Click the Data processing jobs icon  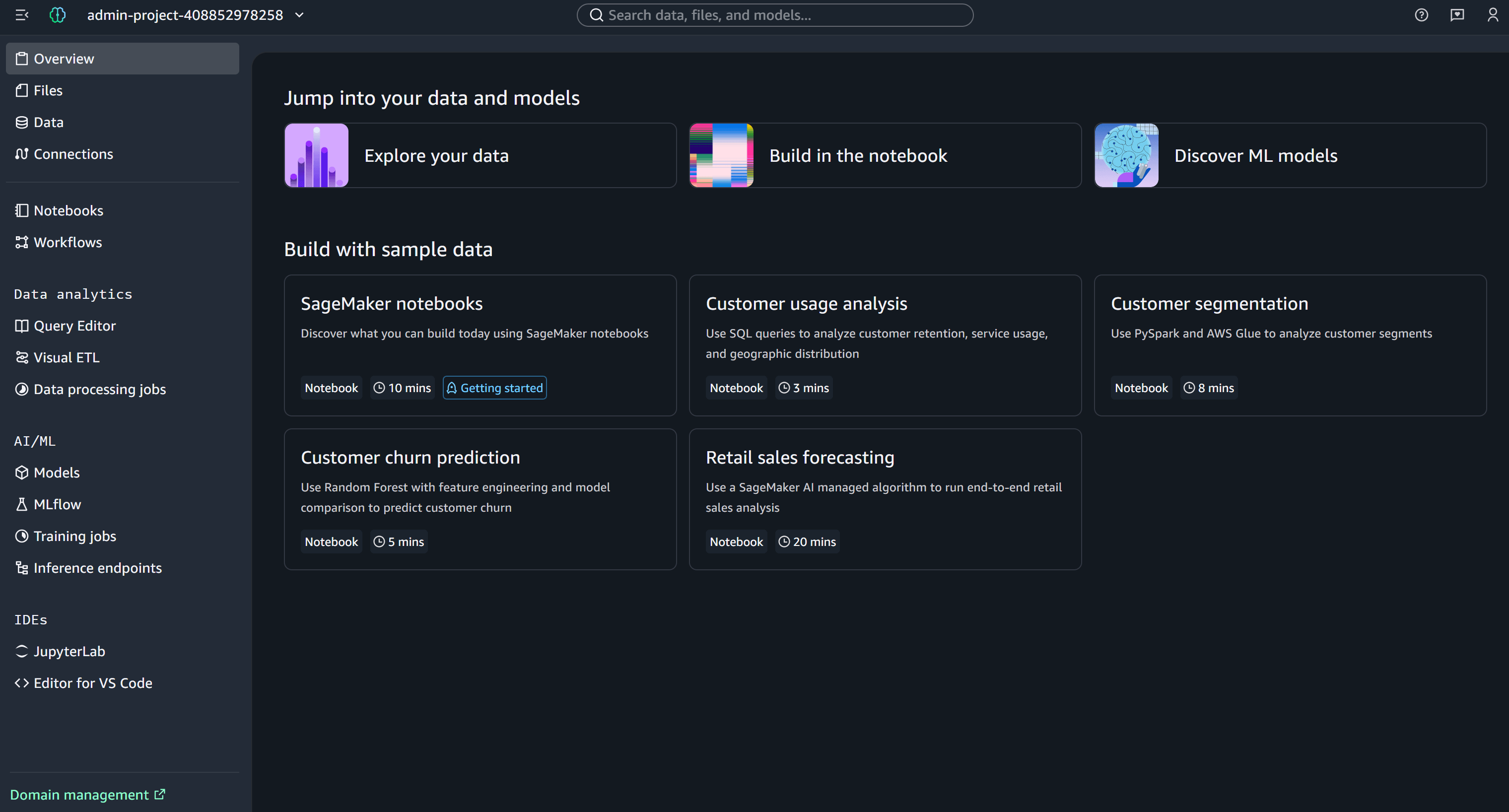click(x=22, y=389)
